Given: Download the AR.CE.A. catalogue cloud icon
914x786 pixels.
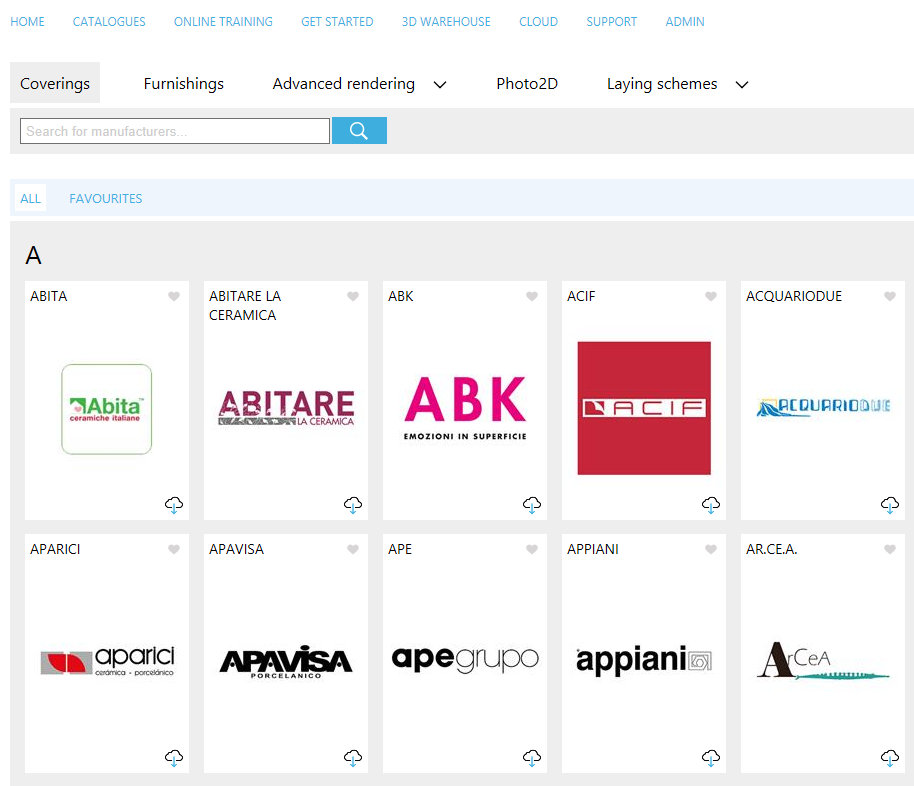Looking at the screenshot, I should (x=890, y=757).
